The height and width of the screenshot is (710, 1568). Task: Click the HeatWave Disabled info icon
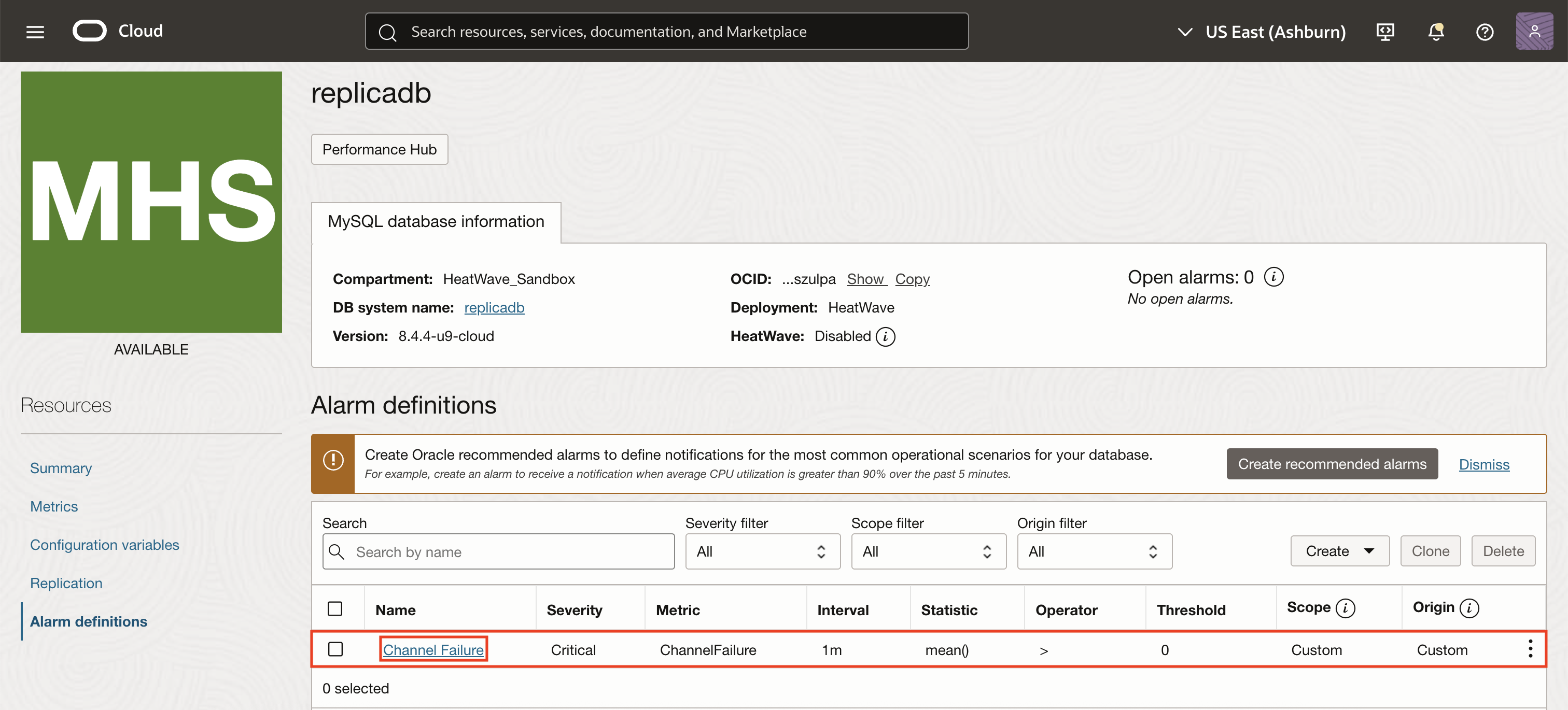tap(886, 336)
